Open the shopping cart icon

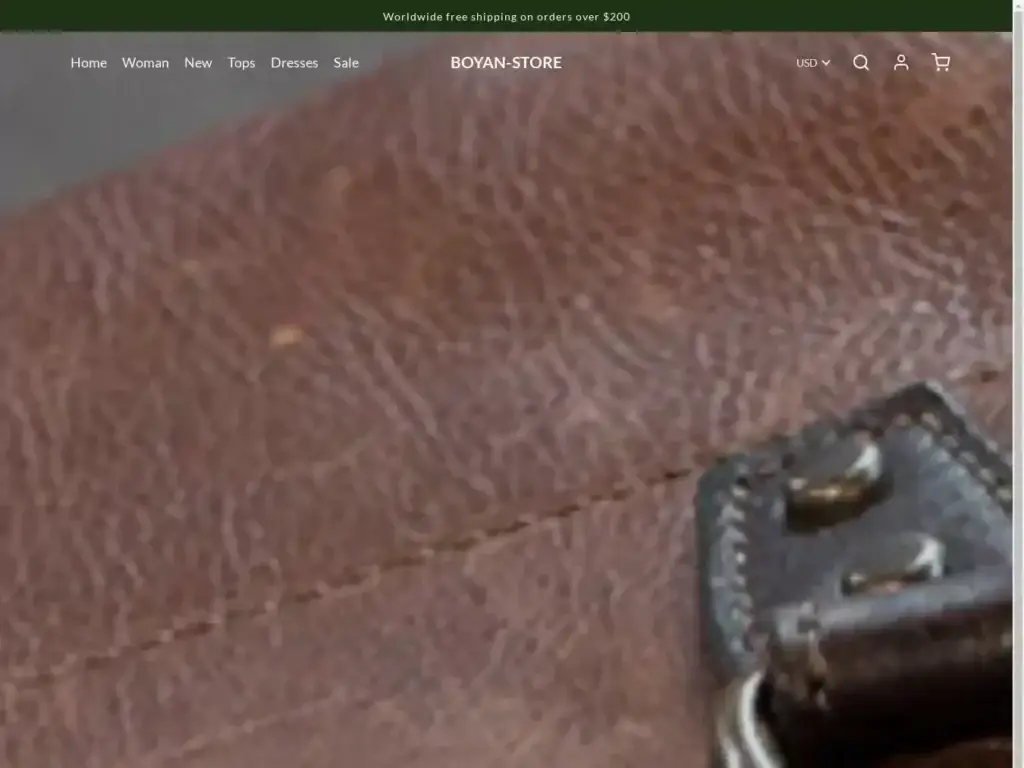coord(940,63)
